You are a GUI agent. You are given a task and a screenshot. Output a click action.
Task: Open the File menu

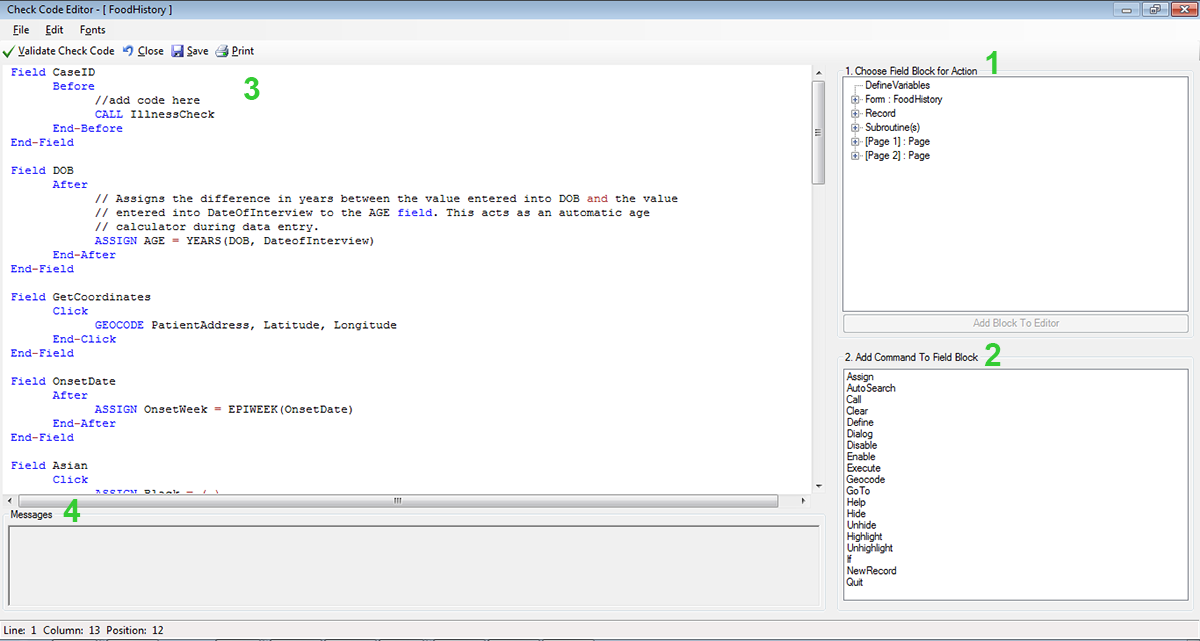click(21, 30)
